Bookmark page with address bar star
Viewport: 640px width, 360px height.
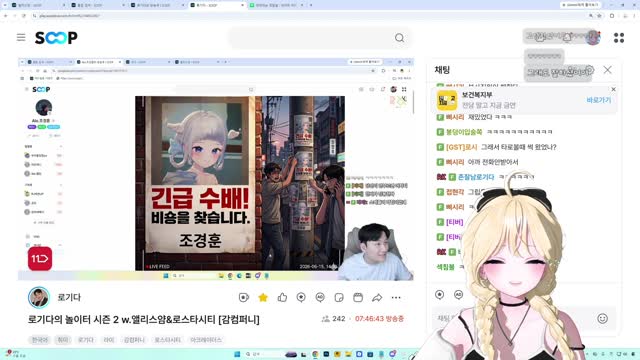[x=599, y=16]
